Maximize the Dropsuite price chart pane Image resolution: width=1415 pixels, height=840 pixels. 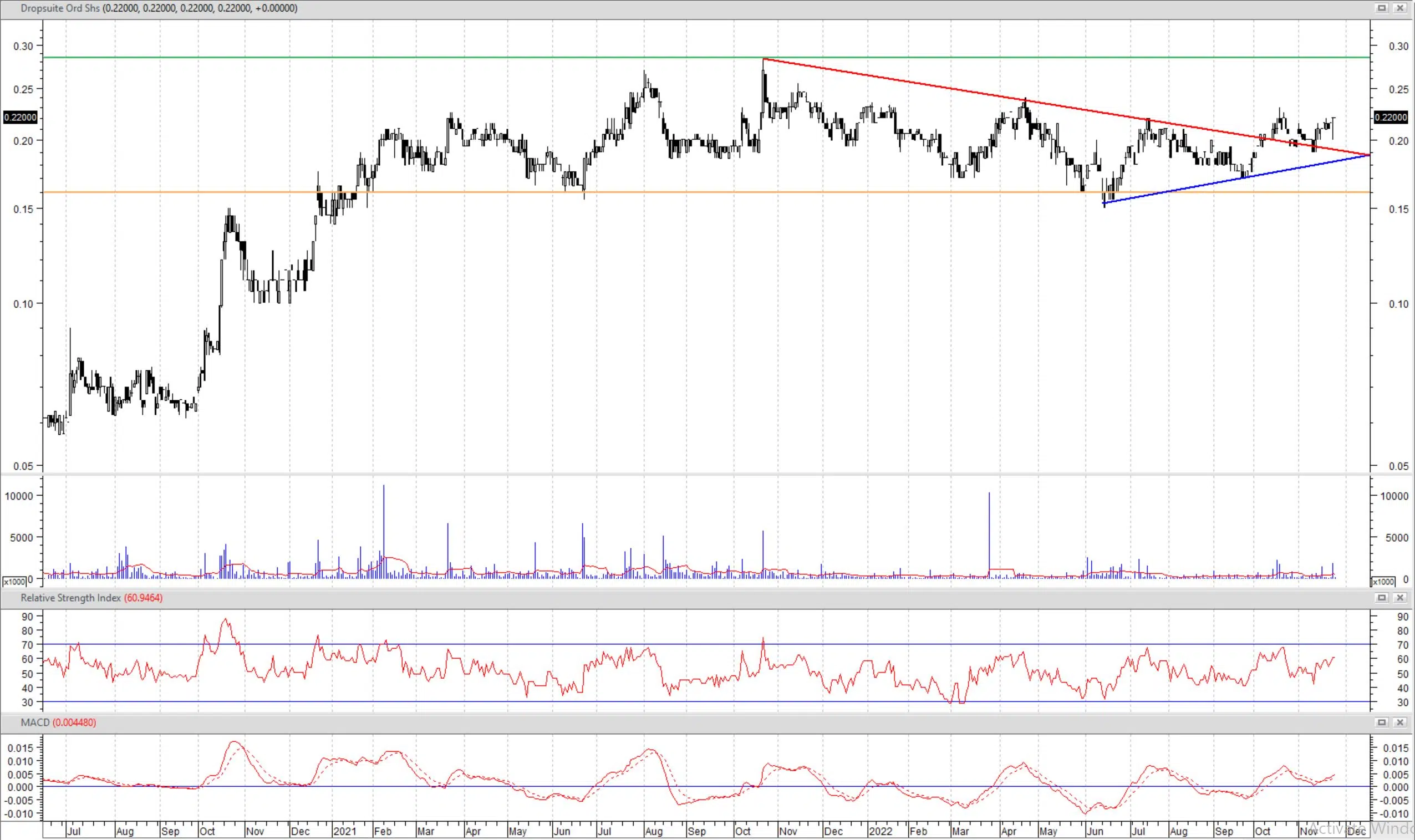coord(1382,8)
